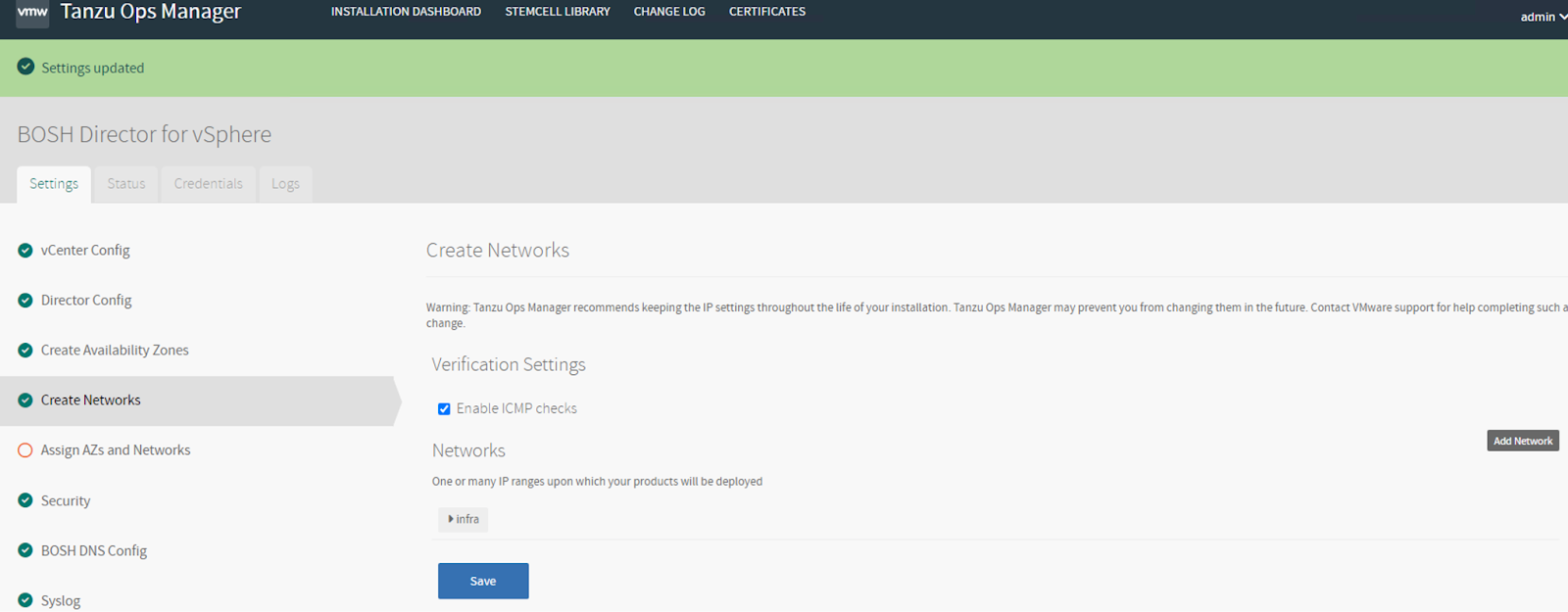Image resolution: width=1568 pixels, height=612 pixels.
Task: Click the Create Availability Zones check icon
Action: click(x=25, y=351)
